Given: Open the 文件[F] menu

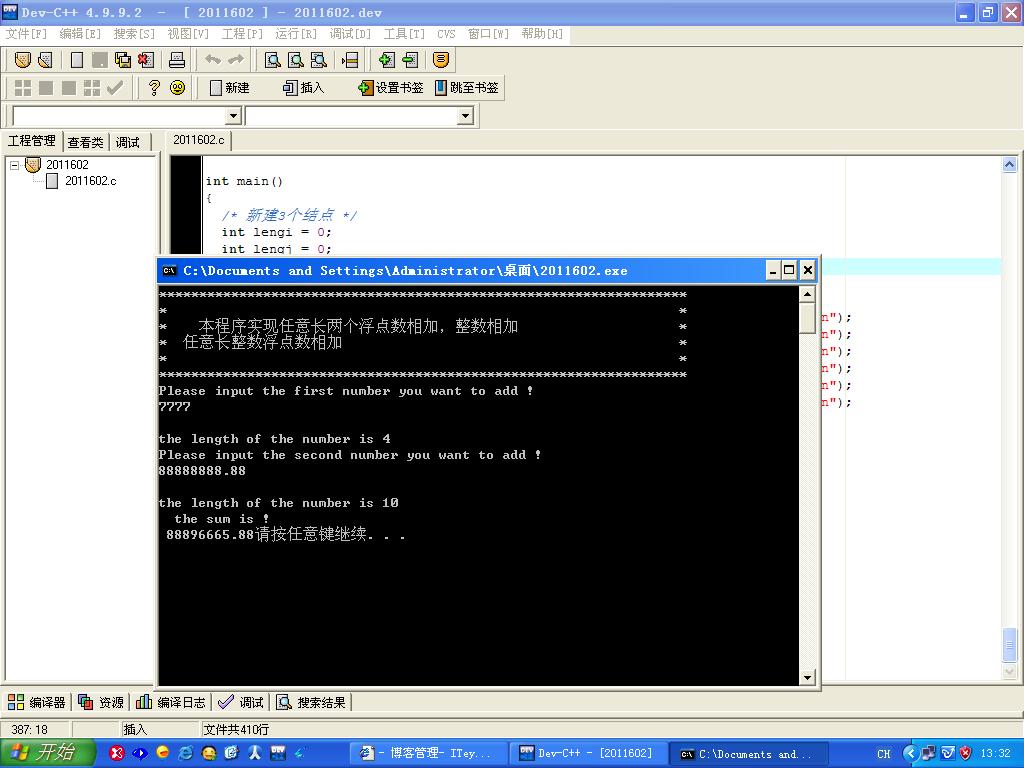Looking at the screenshot, I should click(x=26, y=33).
